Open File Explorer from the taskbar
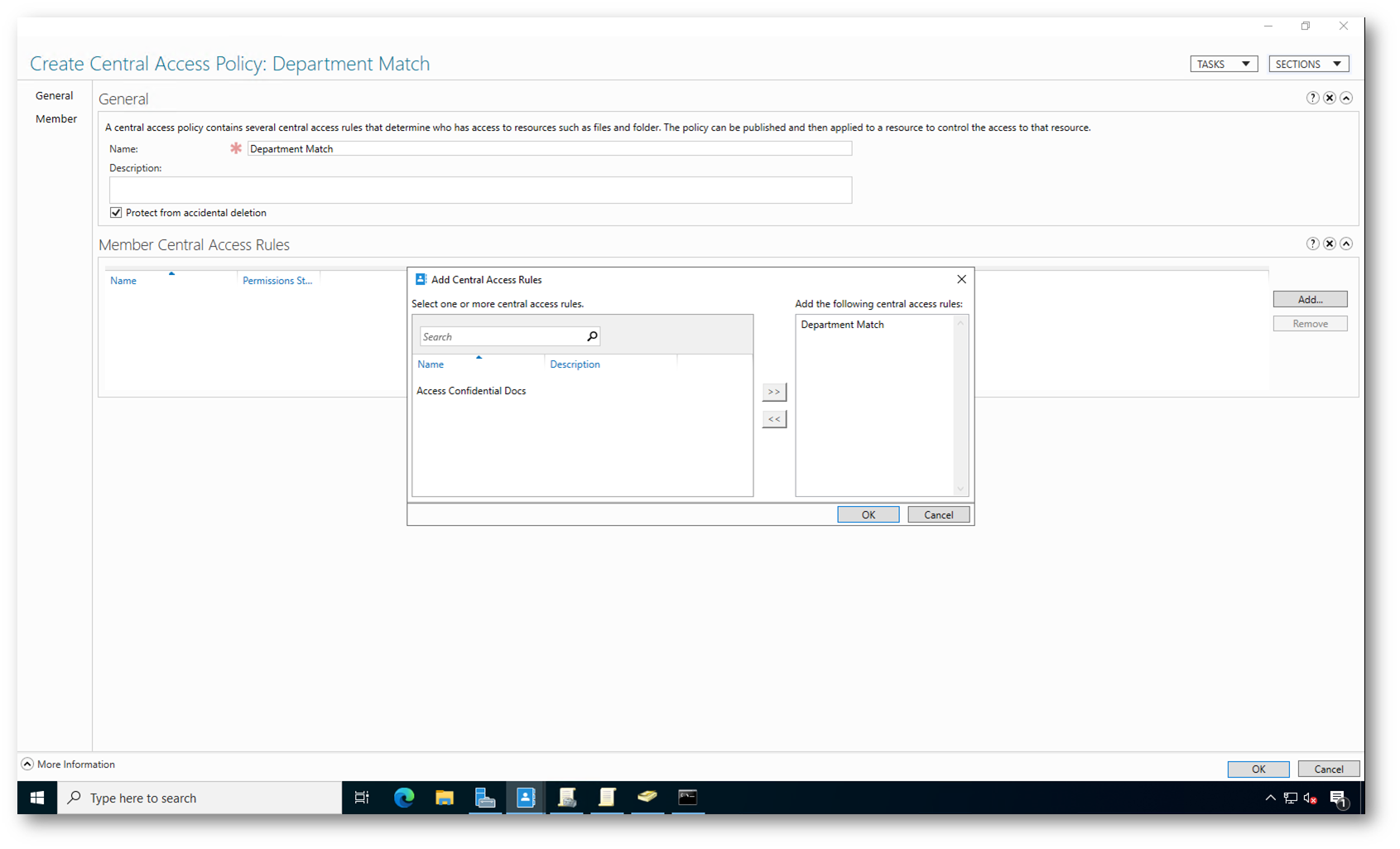Image resolution: width=1400 pixels, height=849 pixels. click(x=445, y=798)
